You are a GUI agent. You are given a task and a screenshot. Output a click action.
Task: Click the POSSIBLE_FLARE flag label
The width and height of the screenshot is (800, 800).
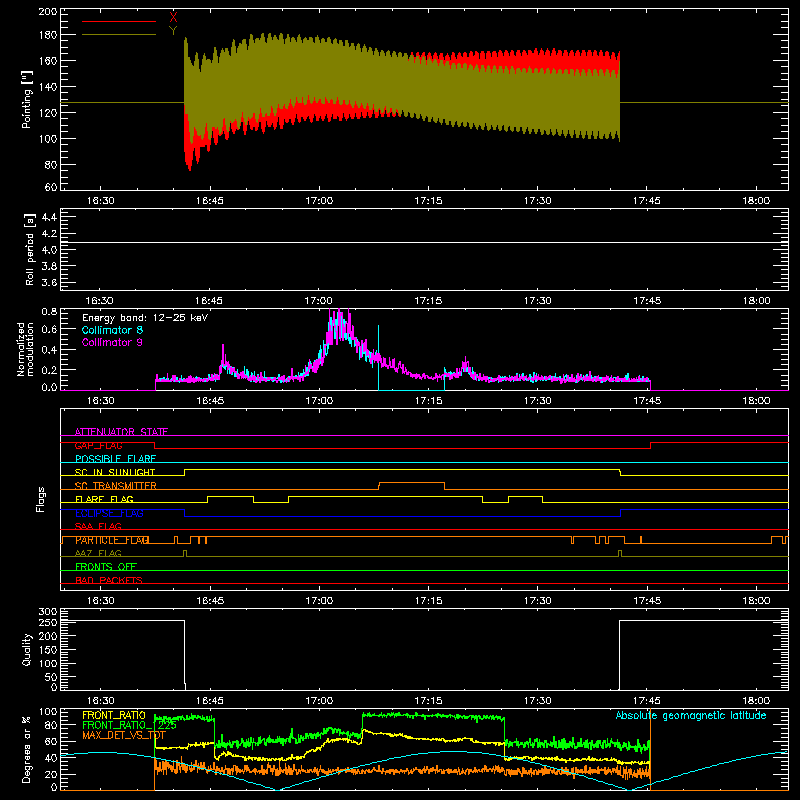pyautogui.click(x=115, y=459)
